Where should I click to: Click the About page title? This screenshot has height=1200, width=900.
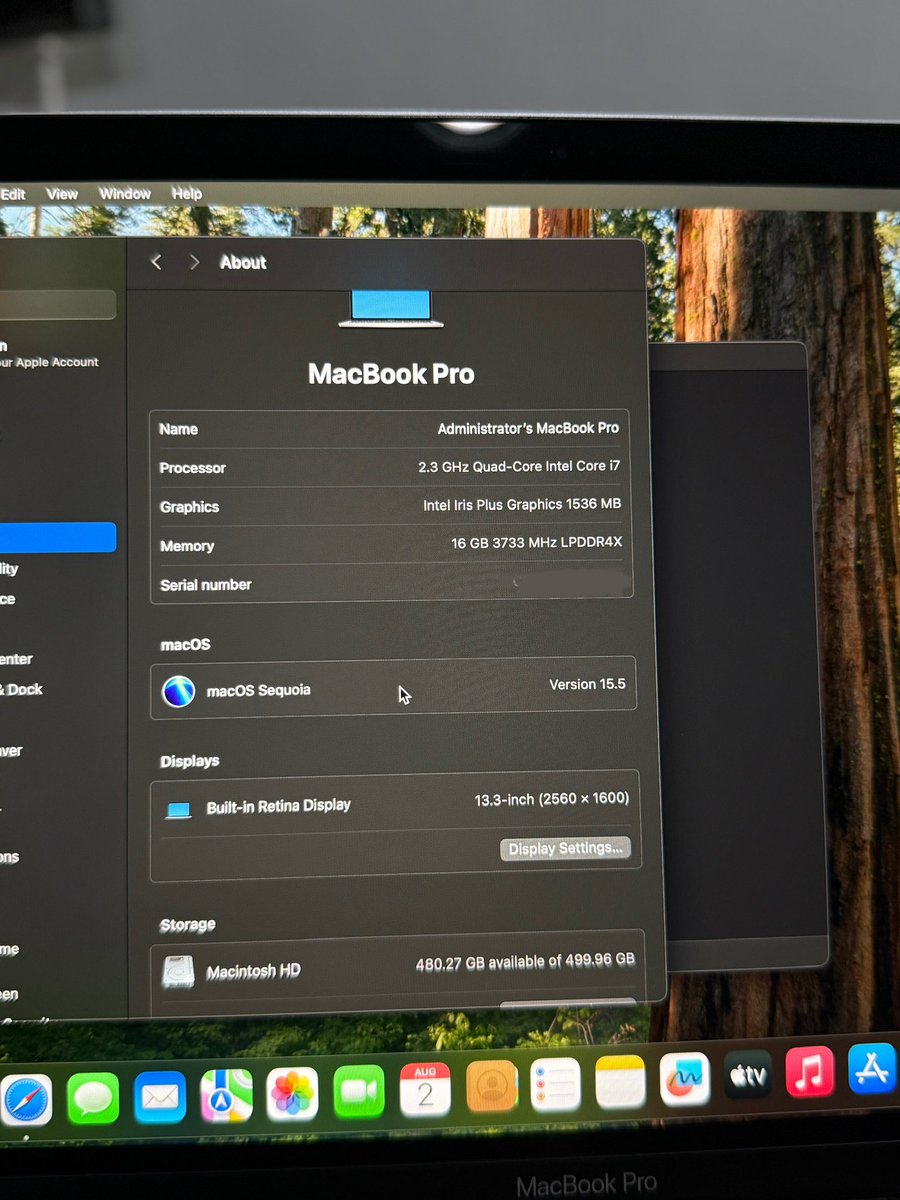click(x=243, y=262)
